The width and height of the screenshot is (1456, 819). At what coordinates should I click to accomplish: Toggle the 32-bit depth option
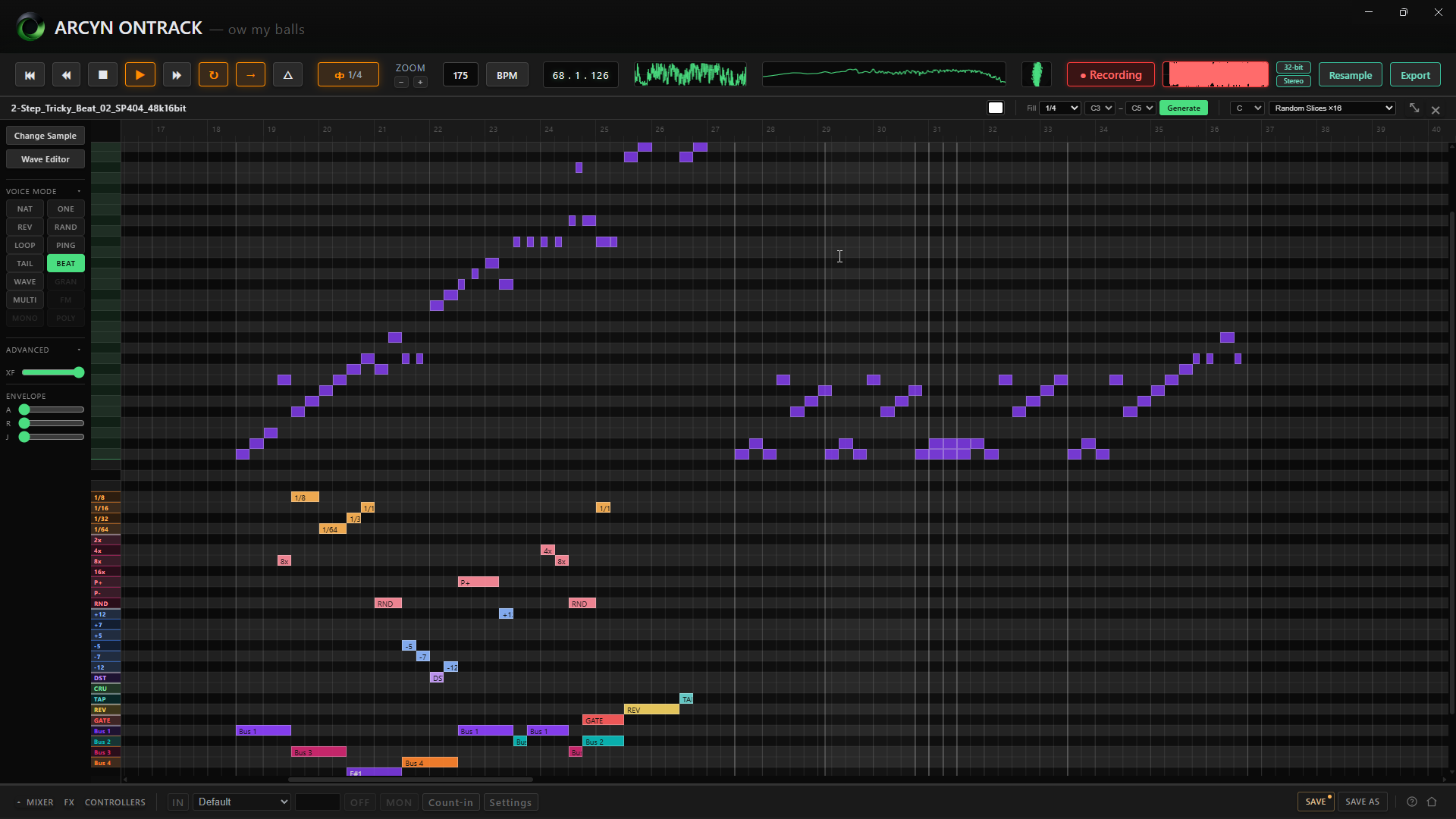coord(1293,67)
